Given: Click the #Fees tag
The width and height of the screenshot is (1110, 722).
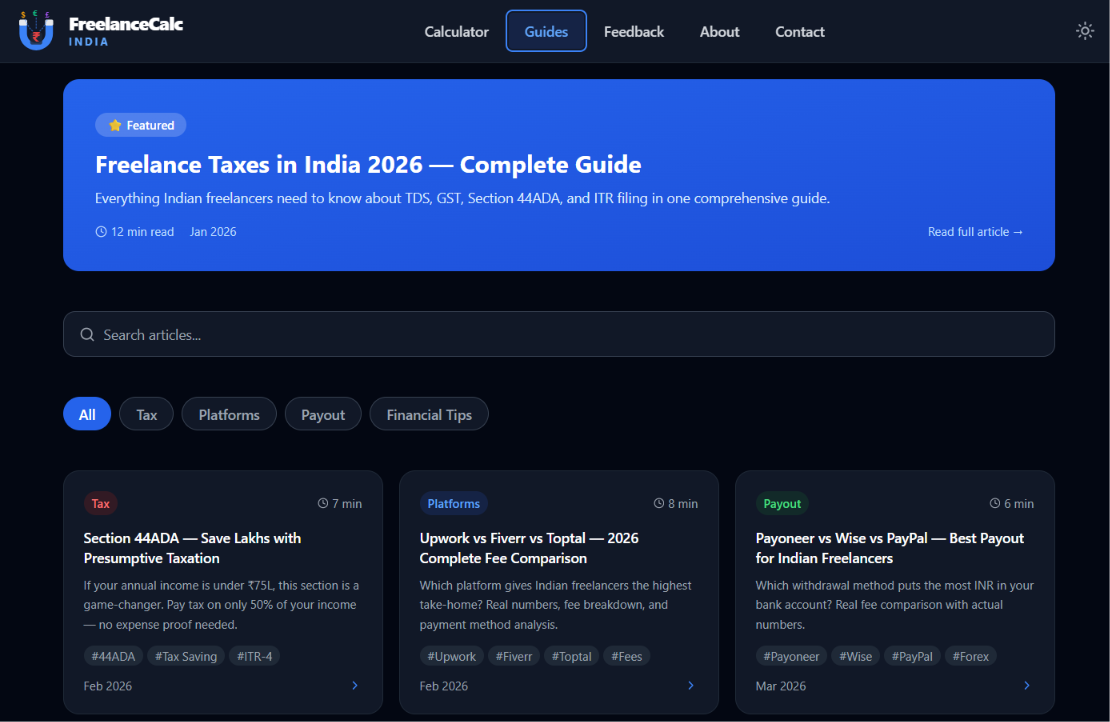Looking at the screenshot, I should point(626,656).
